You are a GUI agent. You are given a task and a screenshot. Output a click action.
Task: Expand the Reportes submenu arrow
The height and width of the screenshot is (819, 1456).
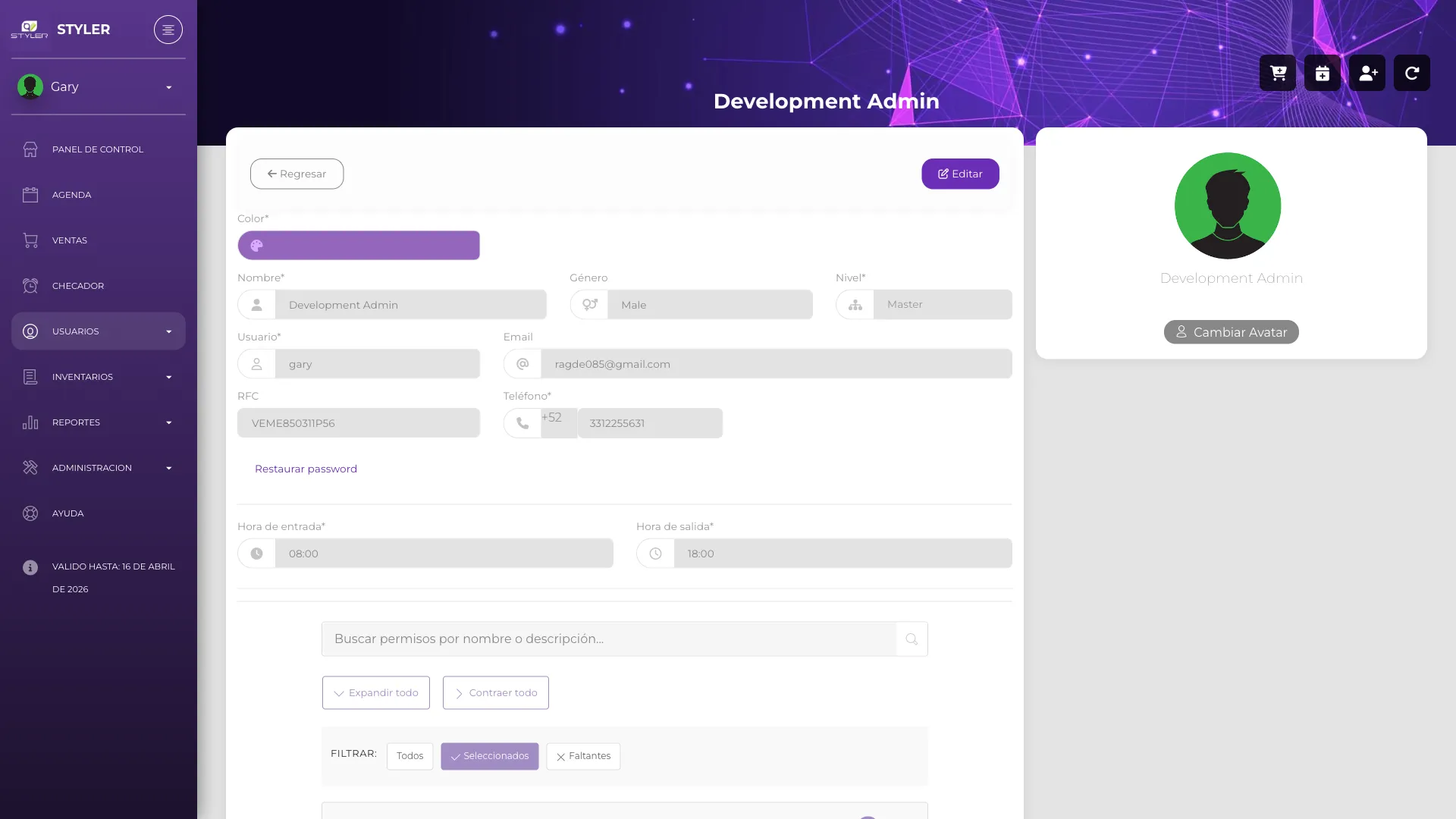[x=169, y=422]
